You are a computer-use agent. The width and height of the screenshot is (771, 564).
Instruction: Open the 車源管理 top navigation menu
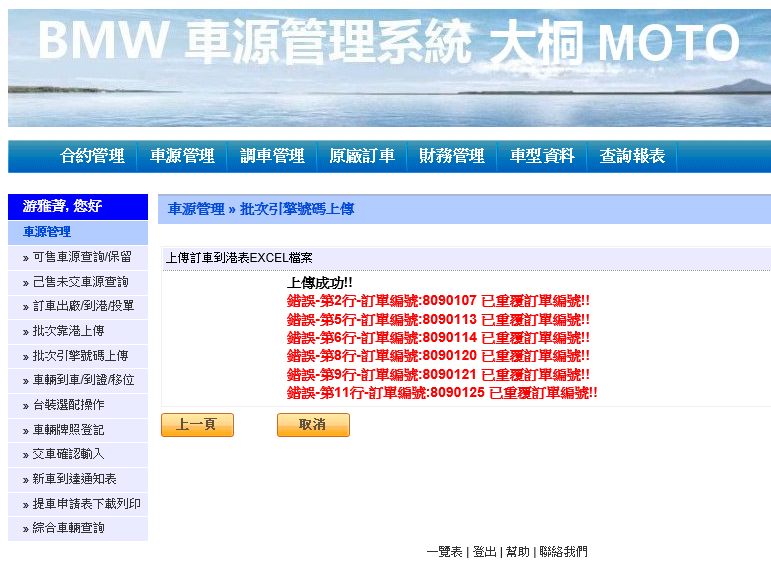[x=182, y=156]
